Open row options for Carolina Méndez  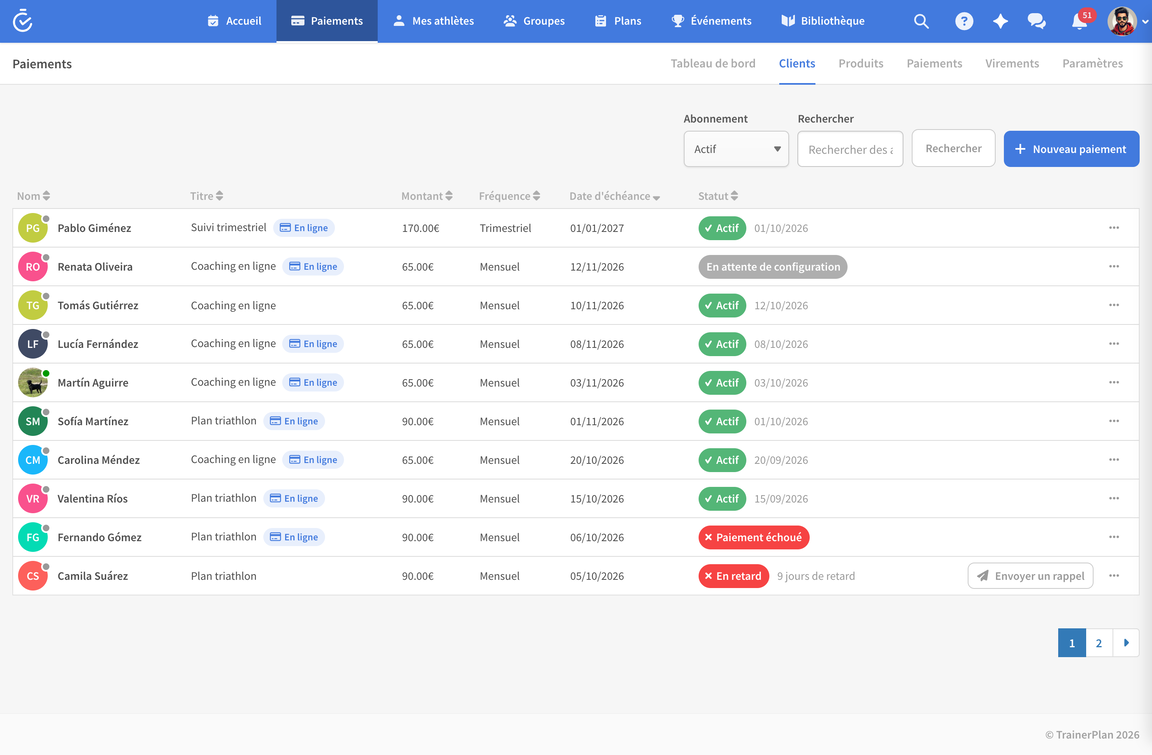tap(1114, 460)
